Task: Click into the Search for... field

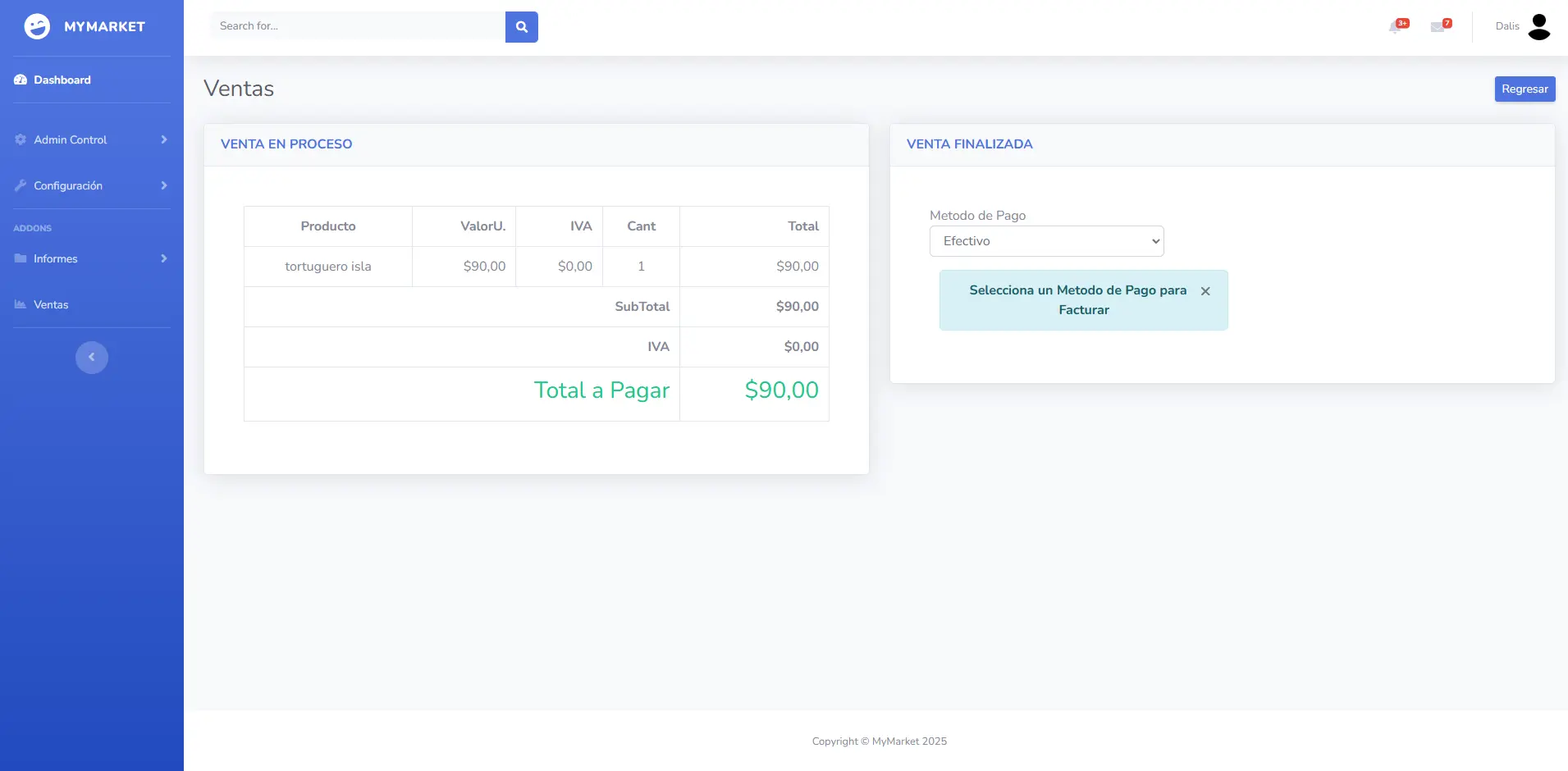Action: tap(358, 26)
